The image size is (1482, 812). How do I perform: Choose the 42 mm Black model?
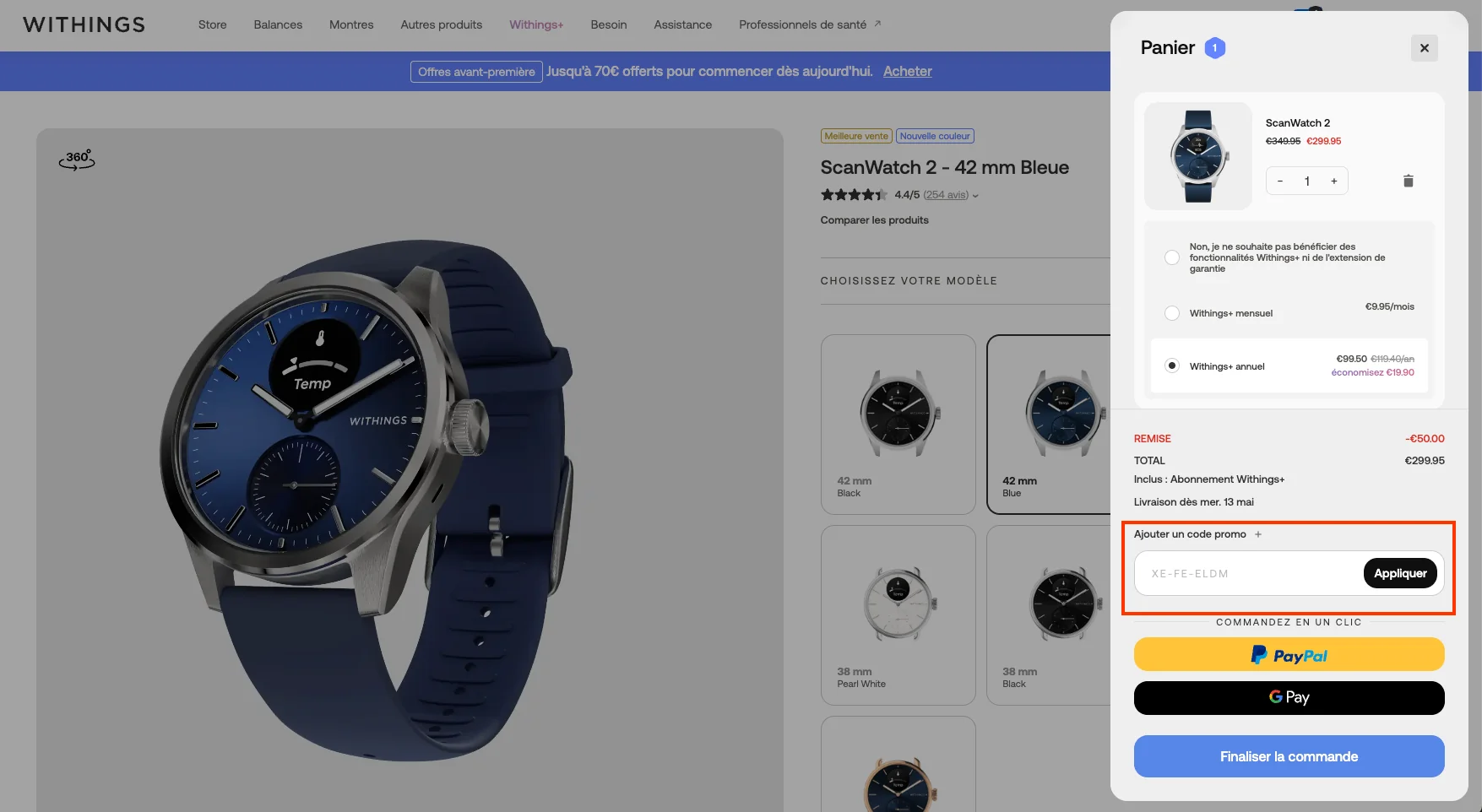pyautogui.click(x=898, y=424)
